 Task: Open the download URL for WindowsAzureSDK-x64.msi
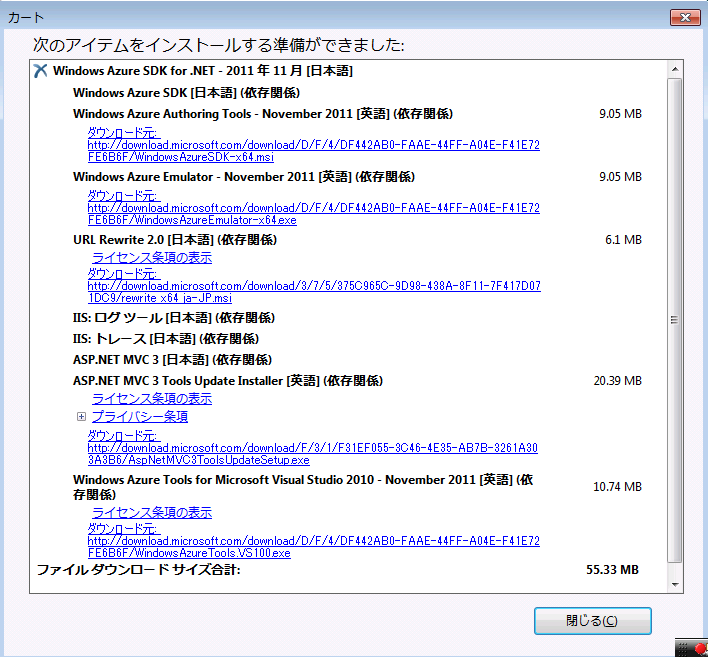[x=313, y=151]
